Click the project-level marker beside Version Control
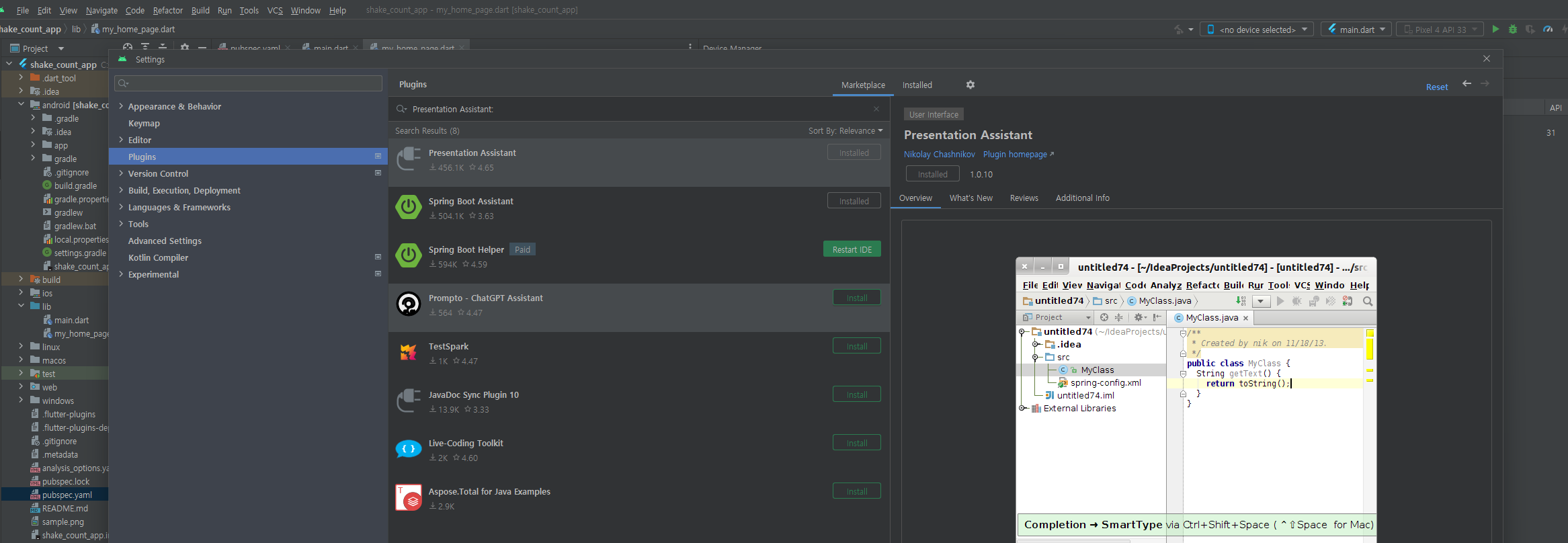The width and height of the screenshot is (1568, 543). [x=378, y=173]
